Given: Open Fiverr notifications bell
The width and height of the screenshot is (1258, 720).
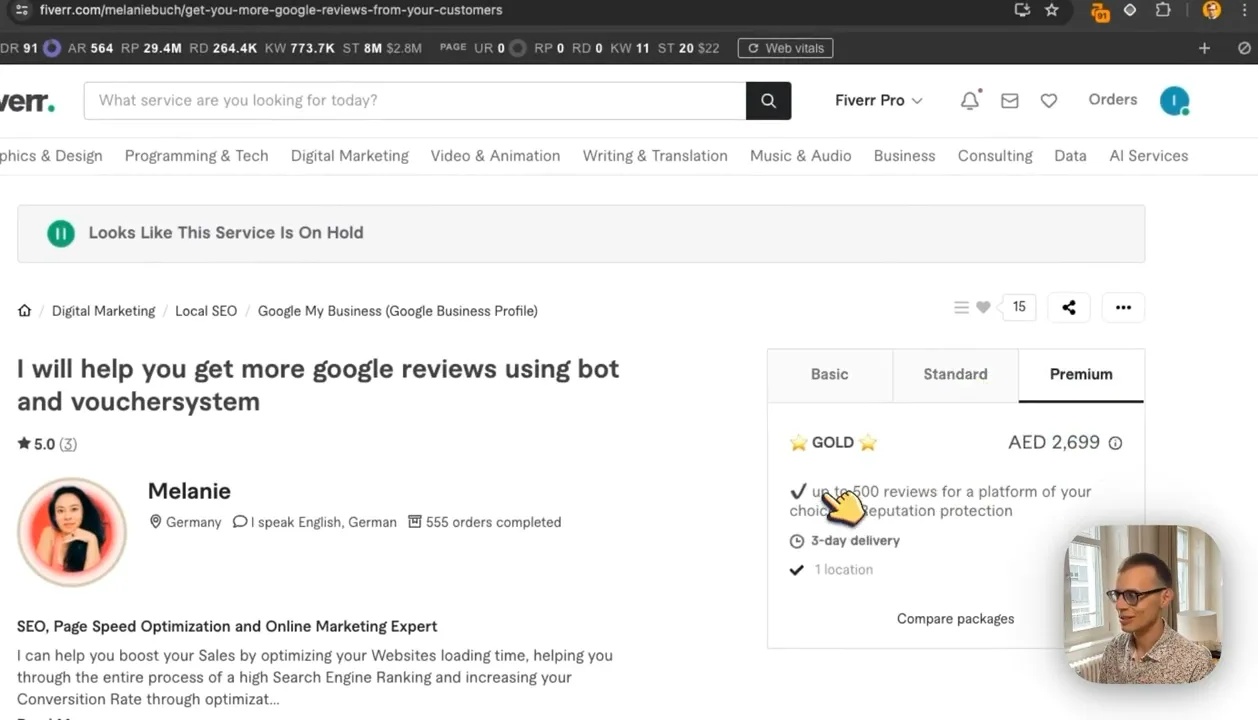Looking at the screenshot, I should point(970,100).
